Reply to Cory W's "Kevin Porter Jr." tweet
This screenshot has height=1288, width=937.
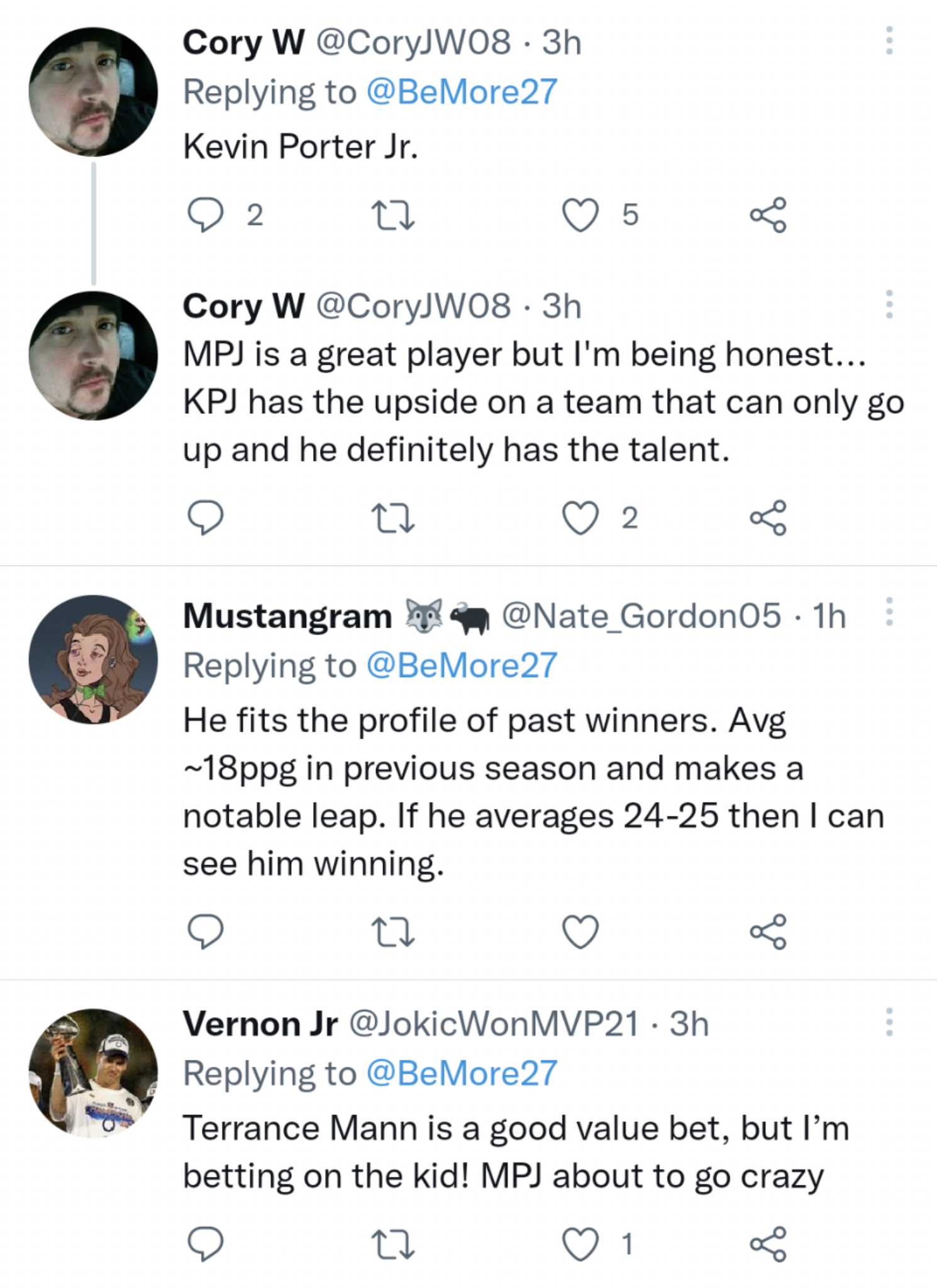click(205, 215)
